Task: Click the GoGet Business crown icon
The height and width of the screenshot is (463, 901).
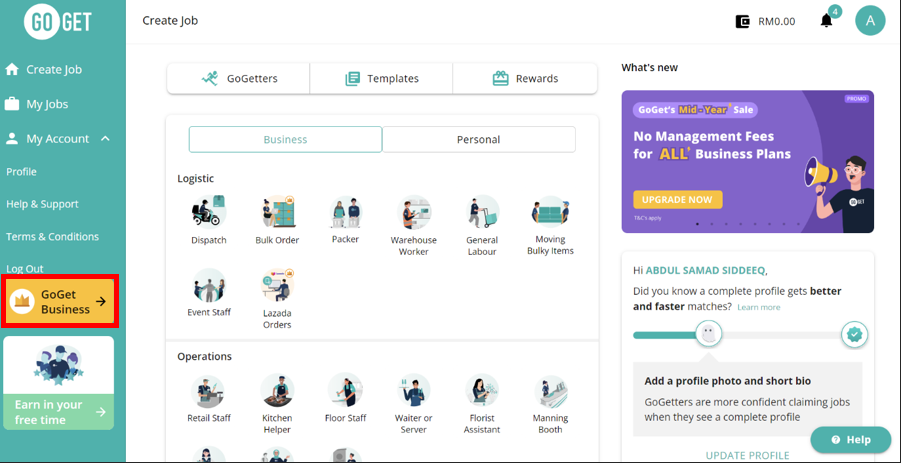Action: pos(22,301)
